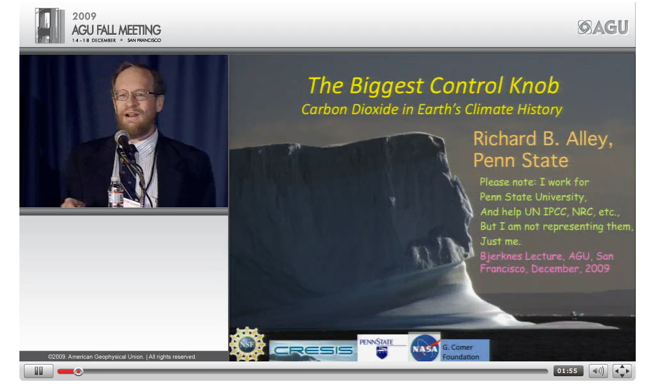The height and width of the screenshot is (386, 650).
Task: Click the PennState logo
Action: 382,348
